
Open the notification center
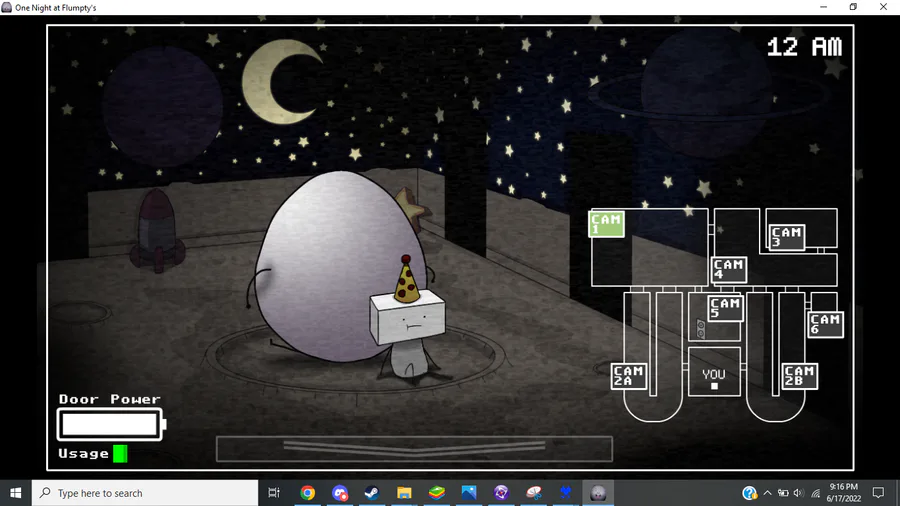878,493
